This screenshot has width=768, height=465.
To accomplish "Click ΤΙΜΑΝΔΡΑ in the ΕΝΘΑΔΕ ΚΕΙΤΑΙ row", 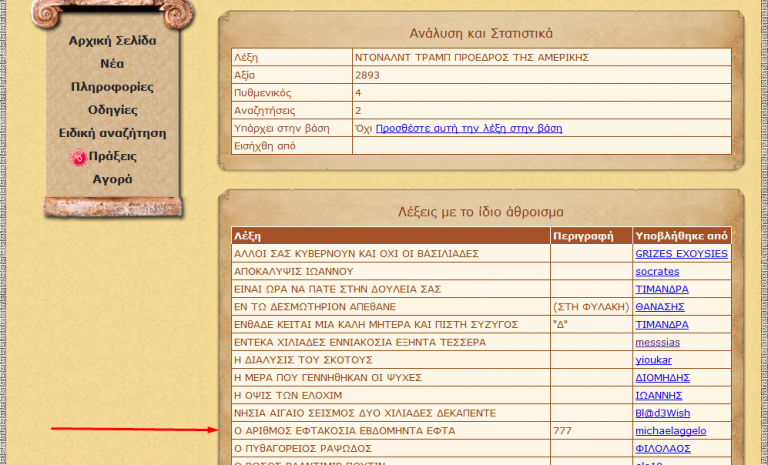I will 661,325.
